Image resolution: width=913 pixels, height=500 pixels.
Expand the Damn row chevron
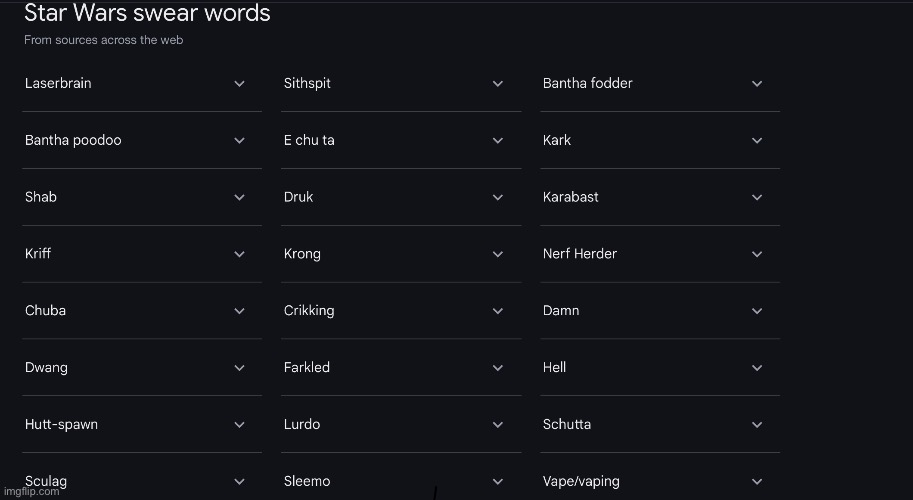[757, 311]
